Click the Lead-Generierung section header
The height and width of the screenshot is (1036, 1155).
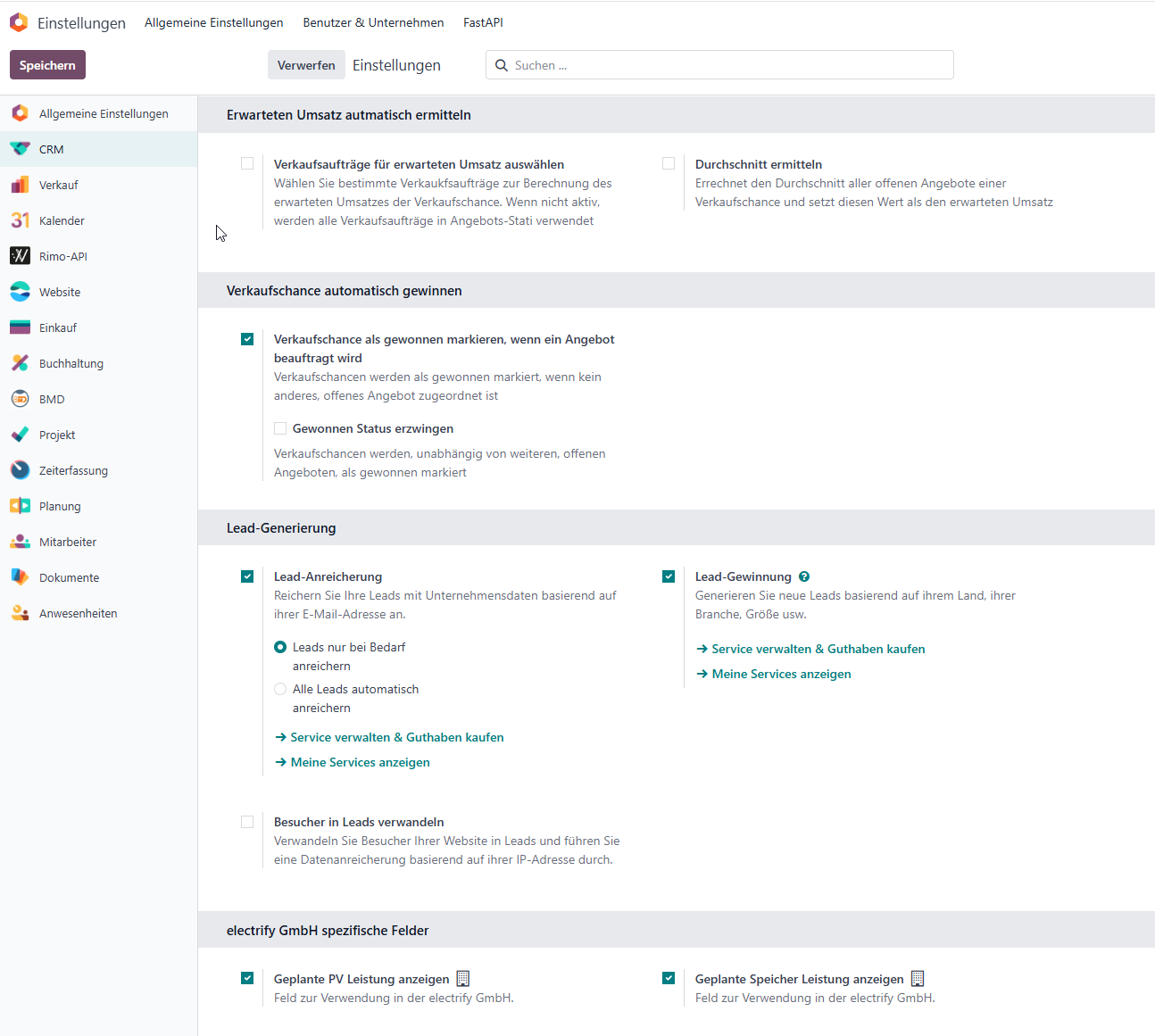coord(281,527)
